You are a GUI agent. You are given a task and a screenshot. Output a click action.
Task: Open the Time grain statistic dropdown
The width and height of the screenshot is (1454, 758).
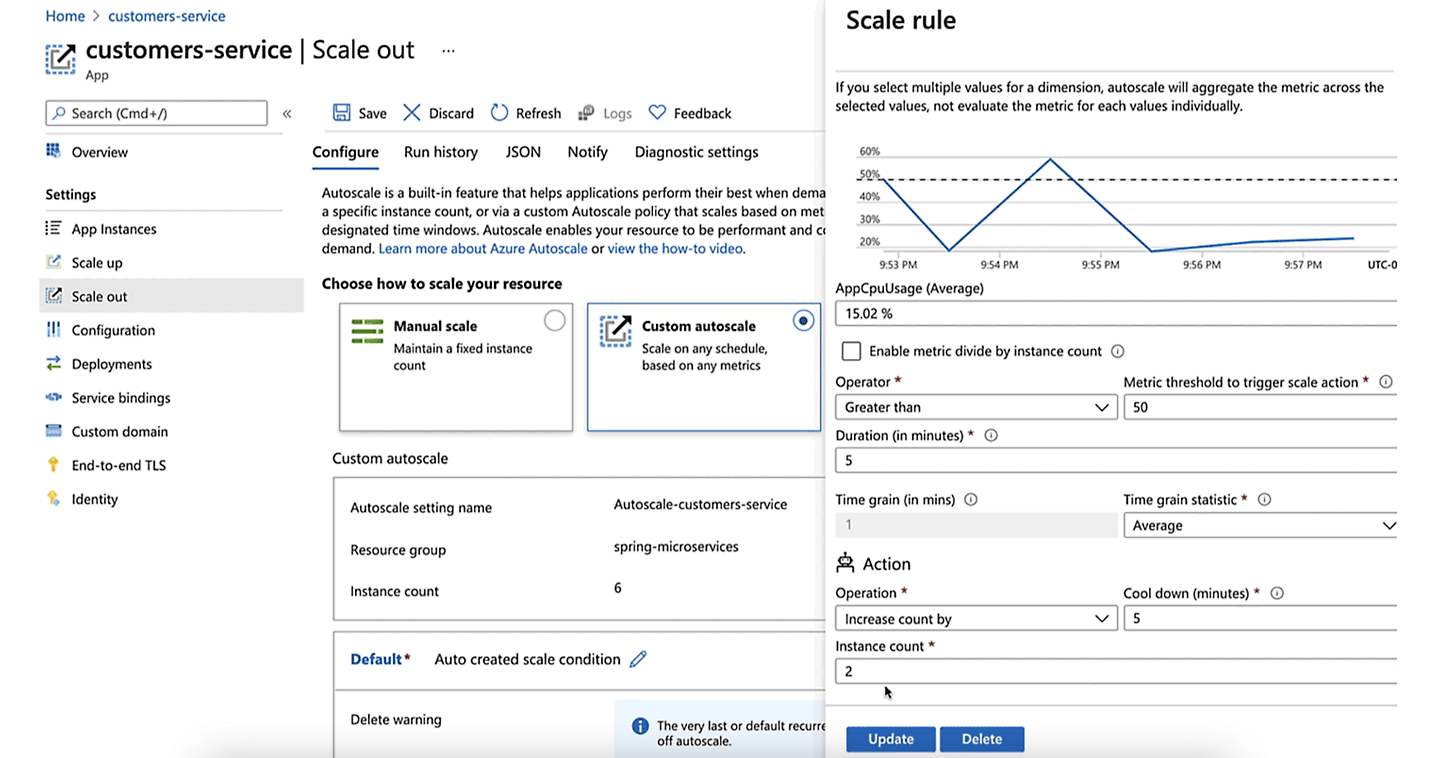tap(1259, 525)
